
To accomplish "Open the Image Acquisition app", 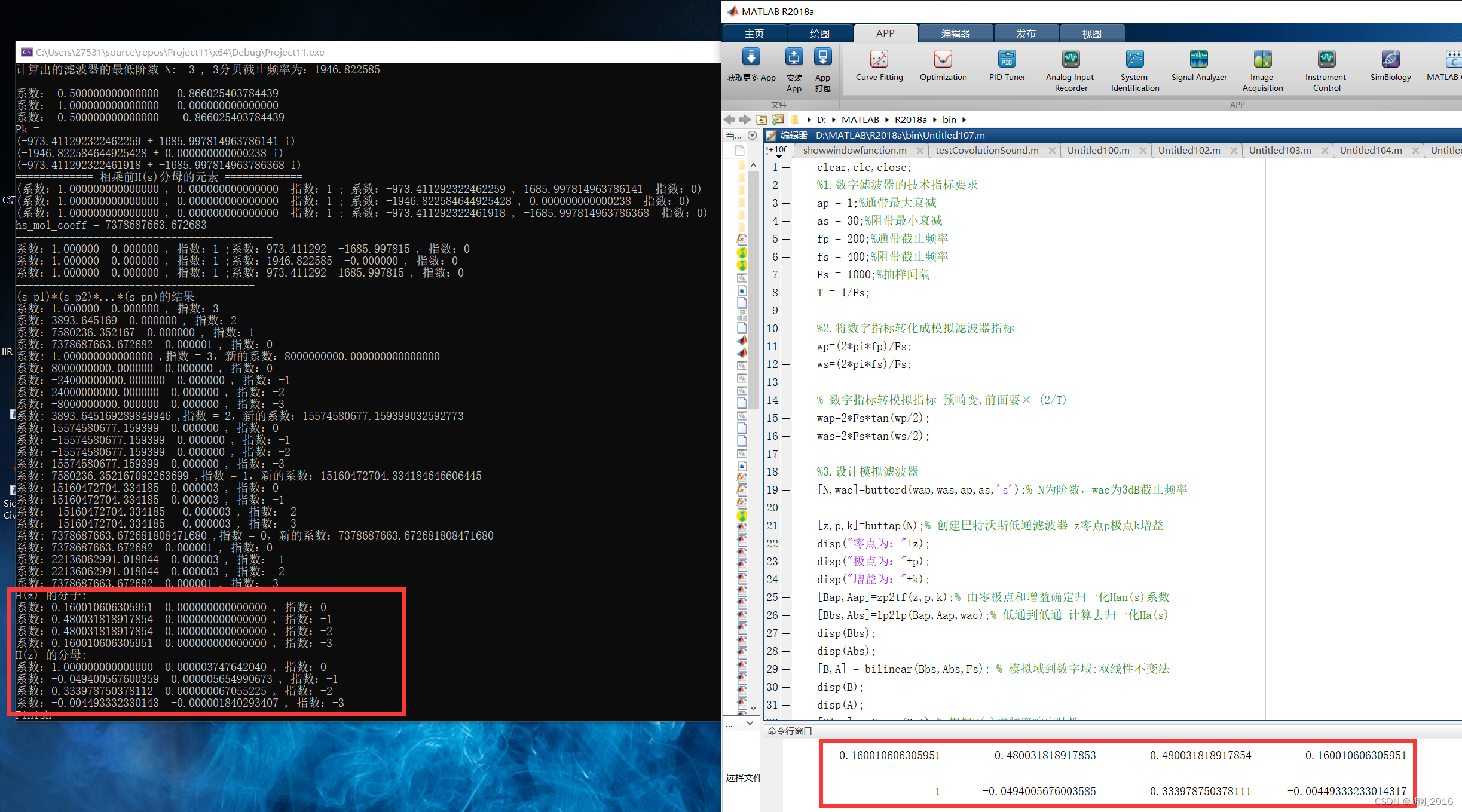I will [1263, 68].
